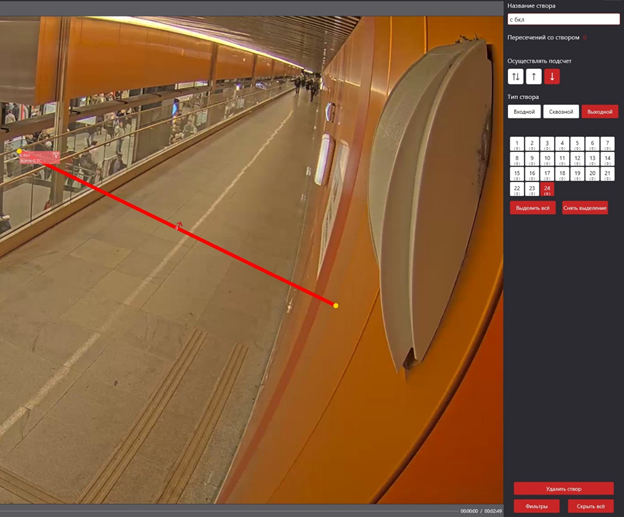Toggle cell number 24 in the grid
The image size is (624, 517).
pos(547,189)
